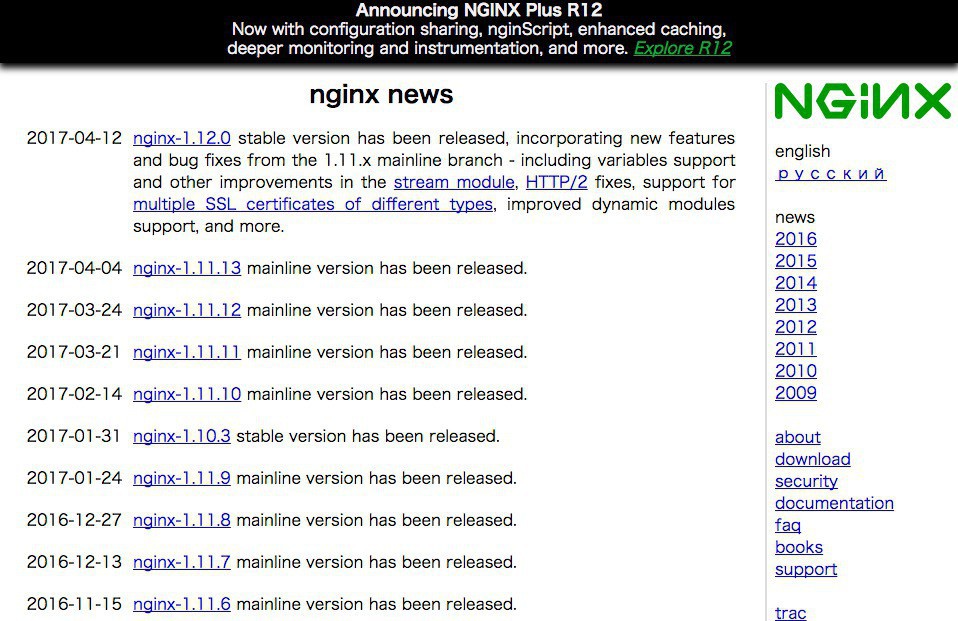Open the nginx-1.11.10 release link

(187, 394)
